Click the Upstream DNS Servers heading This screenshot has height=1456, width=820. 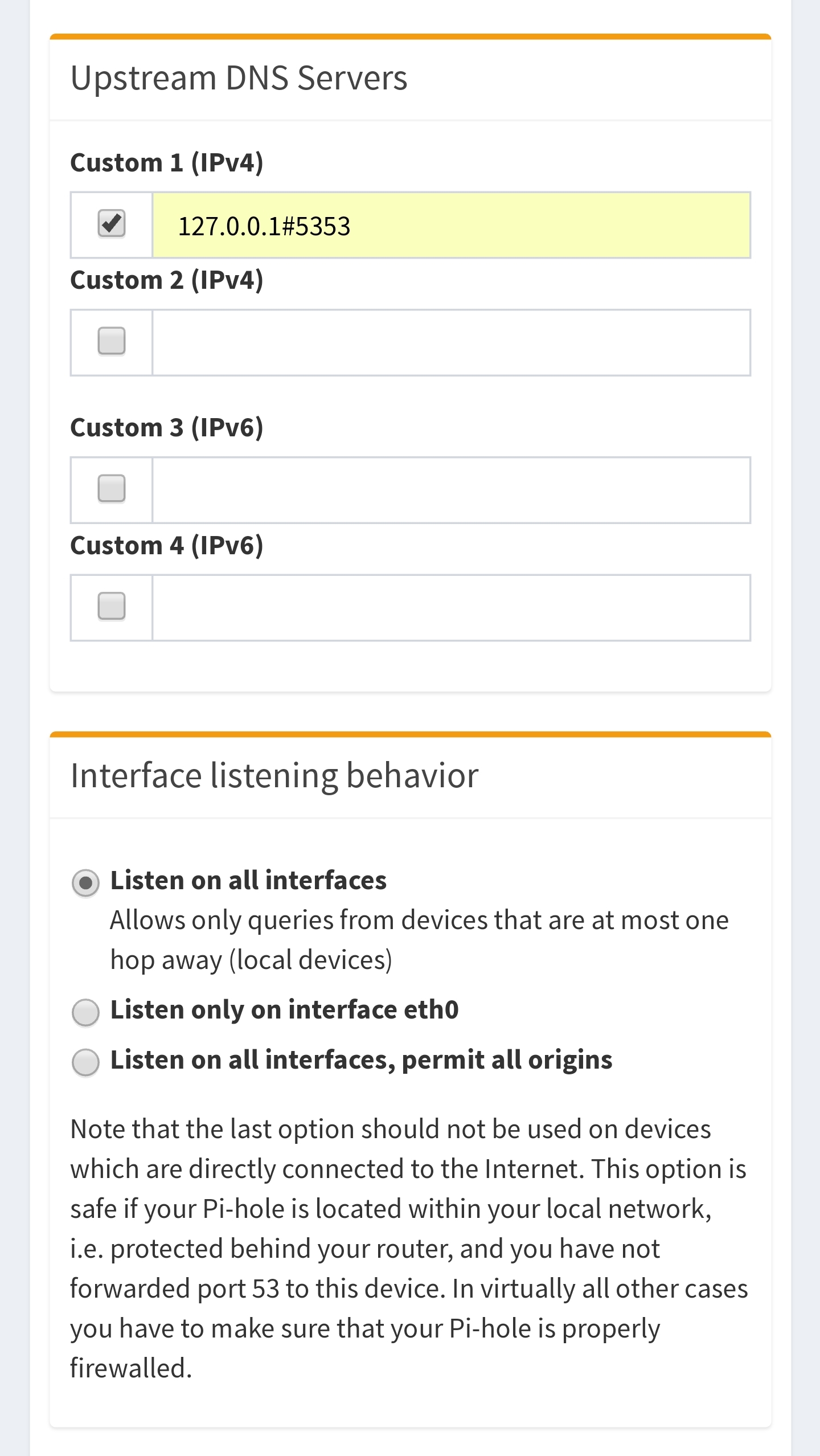tap(239, 78)
